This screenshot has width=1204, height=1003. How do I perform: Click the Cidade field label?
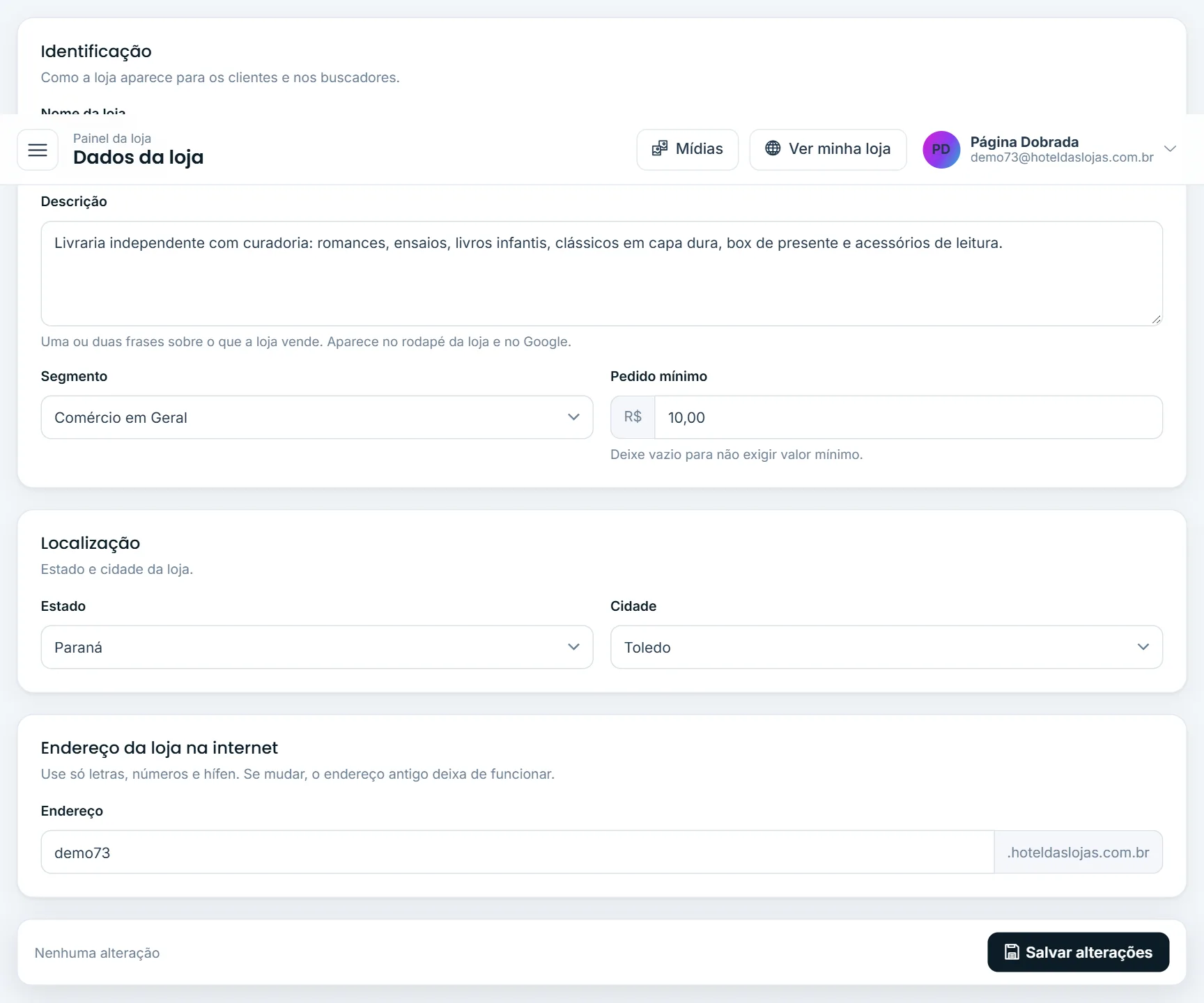[x=633, y=606]
